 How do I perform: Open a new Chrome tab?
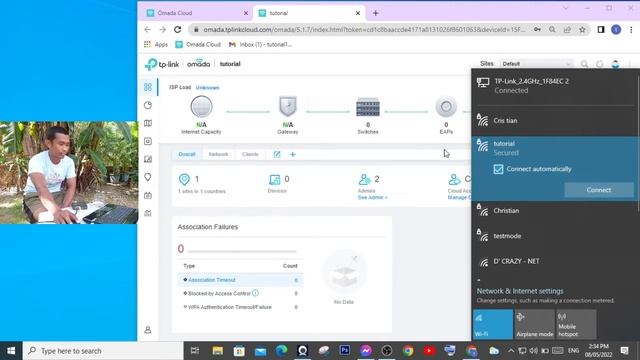376,13
